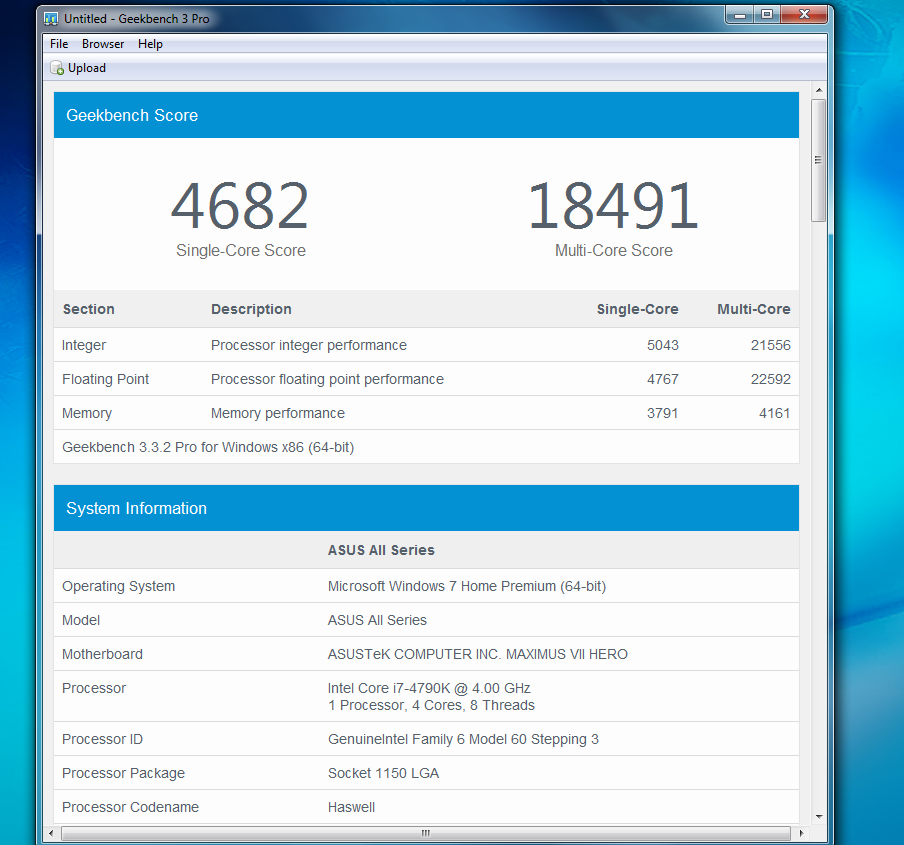Click Floating Point multi-core value 22592
Screen dimensions: 904x845
click(x=770, y=379)
